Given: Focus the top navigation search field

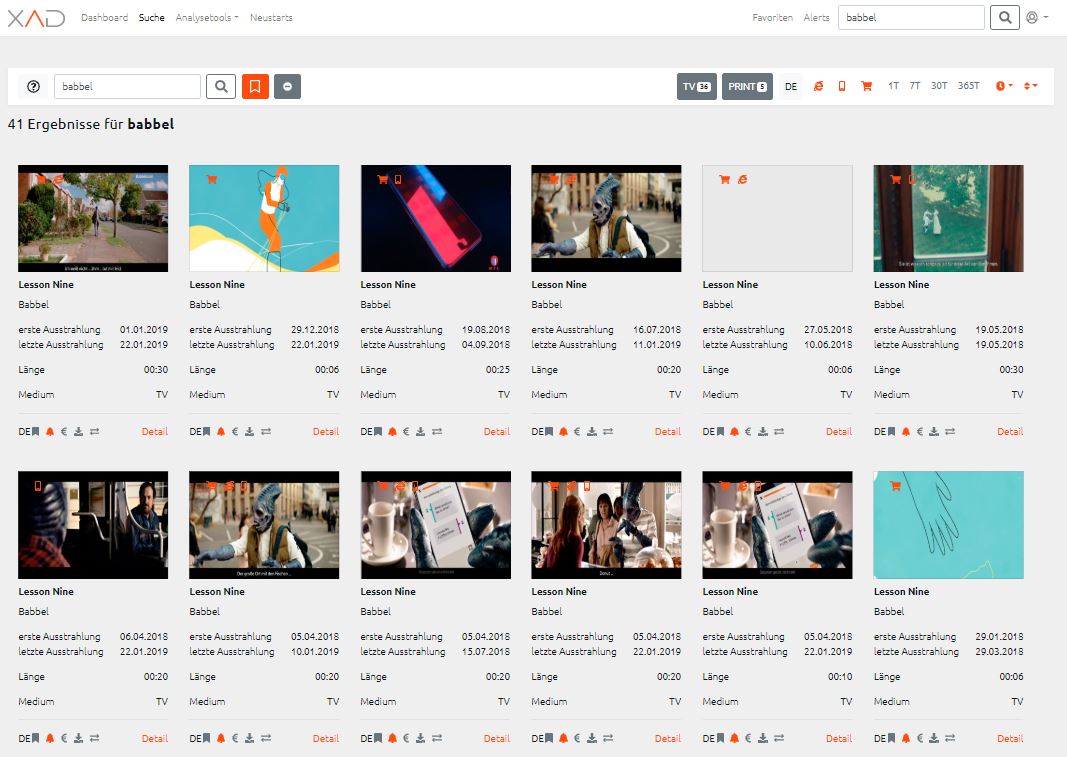Looking at the screenshot, I should coord(911,18).
